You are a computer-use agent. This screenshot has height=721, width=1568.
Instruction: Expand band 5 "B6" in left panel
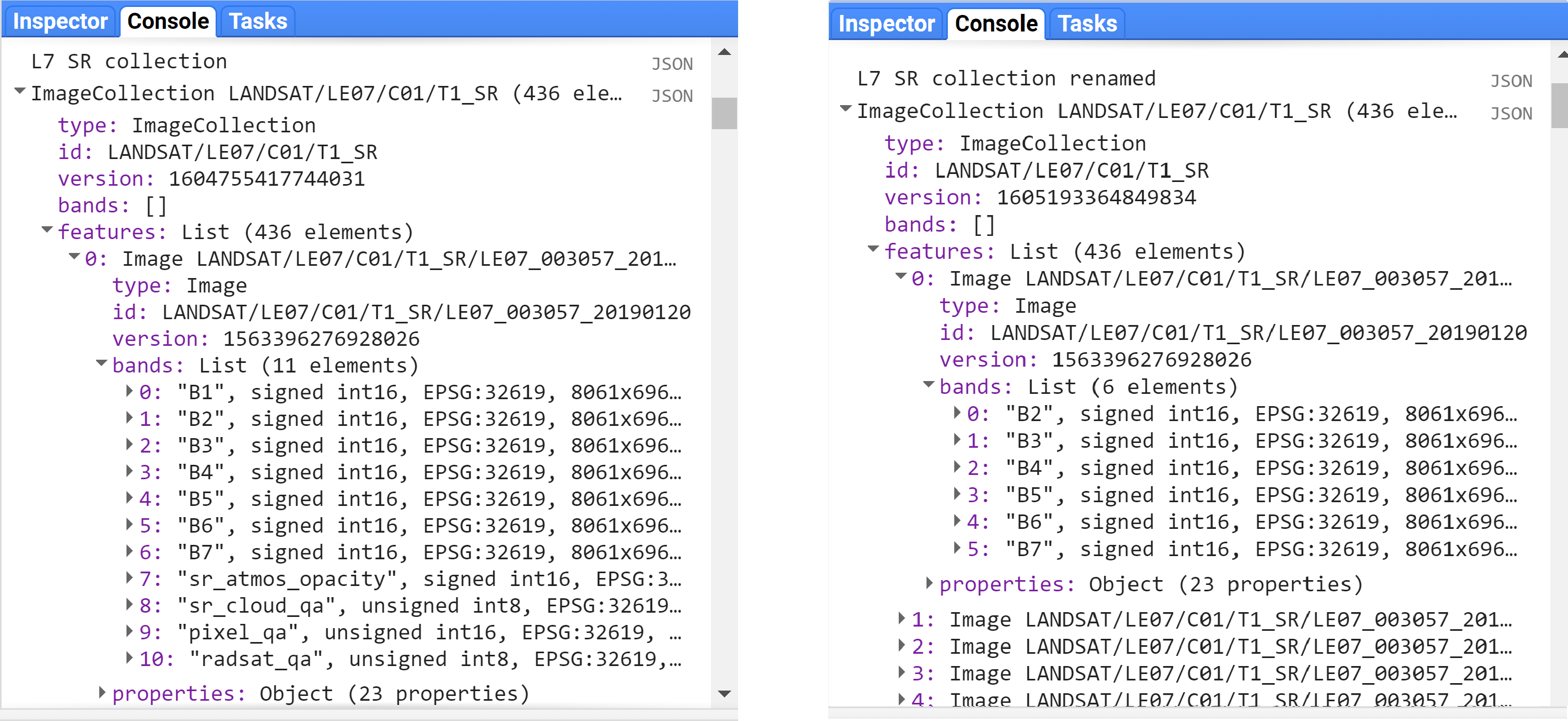(x=129, y=525)
